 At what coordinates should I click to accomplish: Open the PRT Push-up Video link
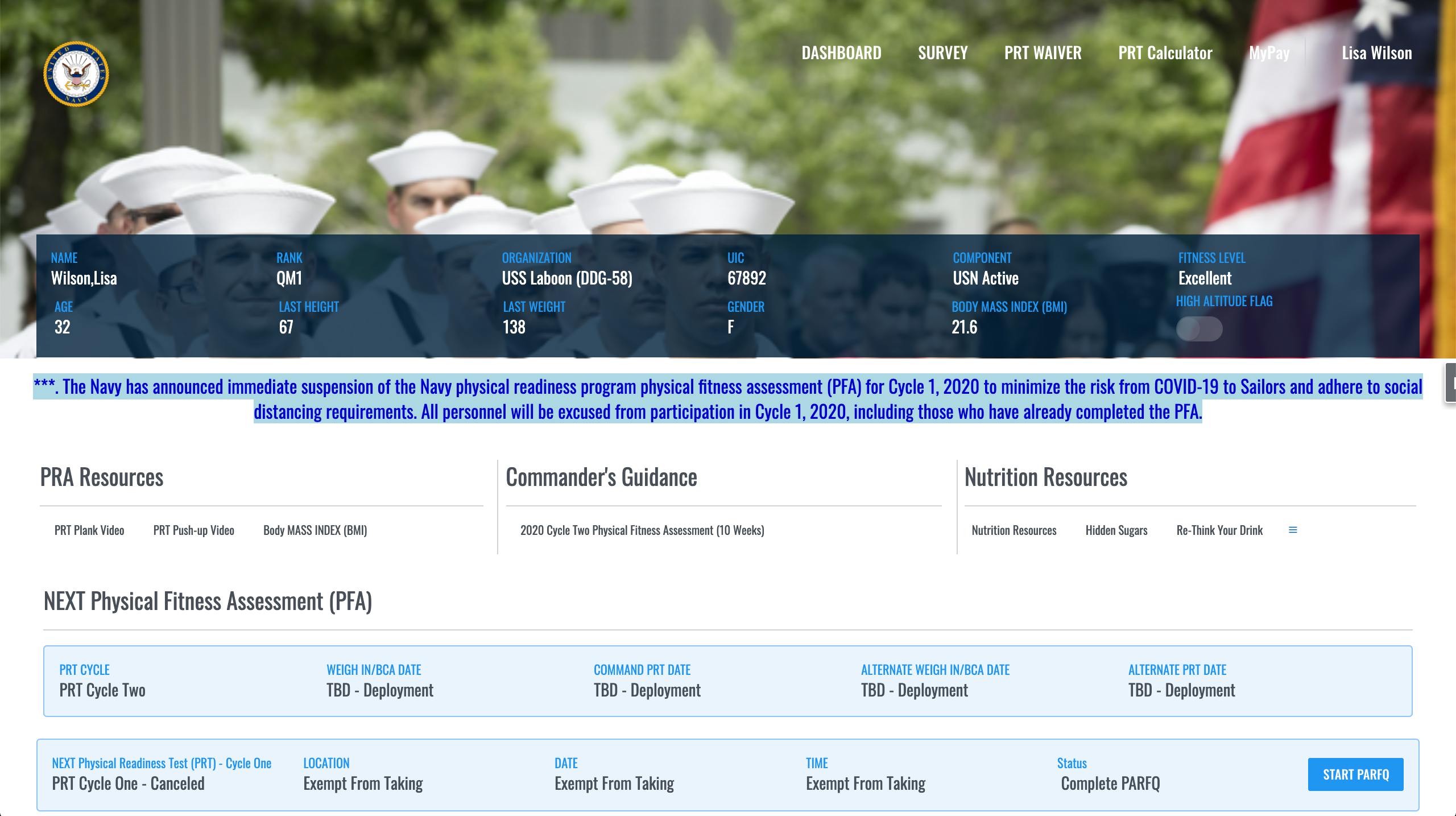[x=193, y=530]
